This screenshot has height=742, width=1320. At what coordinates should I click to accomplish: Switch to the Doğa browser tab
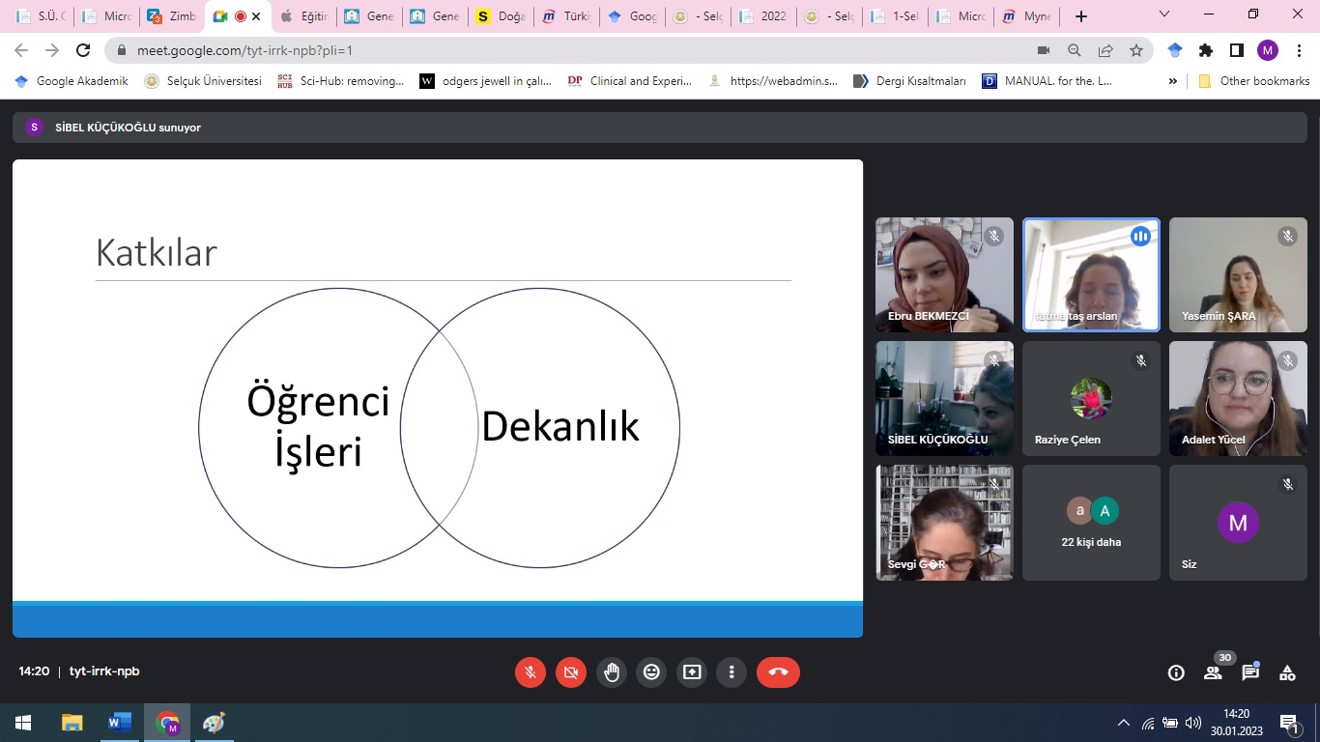pyautogui.click(x=500, y=16)
